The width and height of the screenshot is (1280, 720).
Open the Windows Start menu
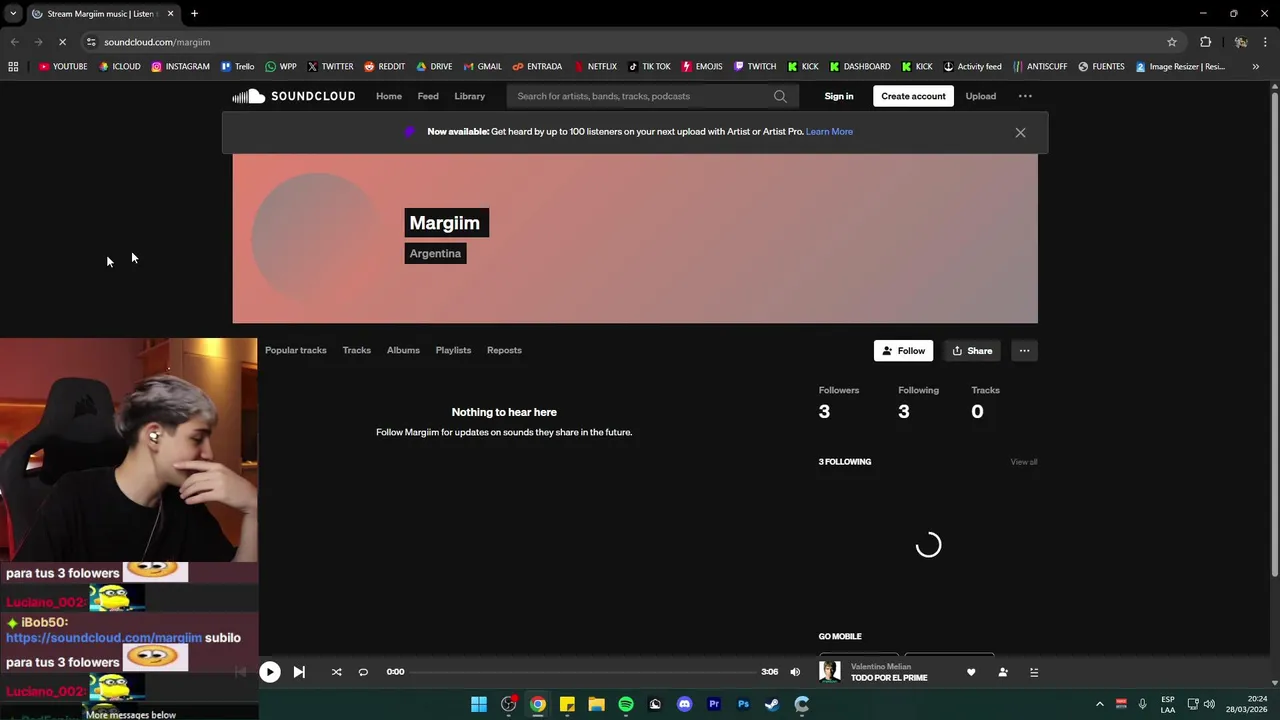(479, 704)
